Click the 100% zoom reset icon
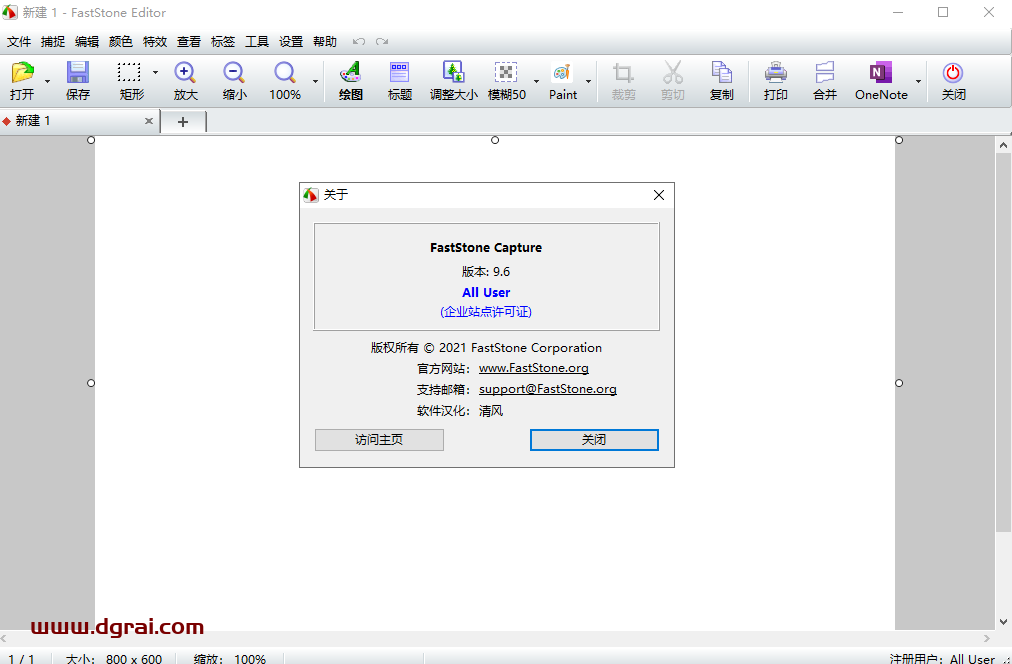This screenshot has height=664, width=1012. [x=285, y=80]
